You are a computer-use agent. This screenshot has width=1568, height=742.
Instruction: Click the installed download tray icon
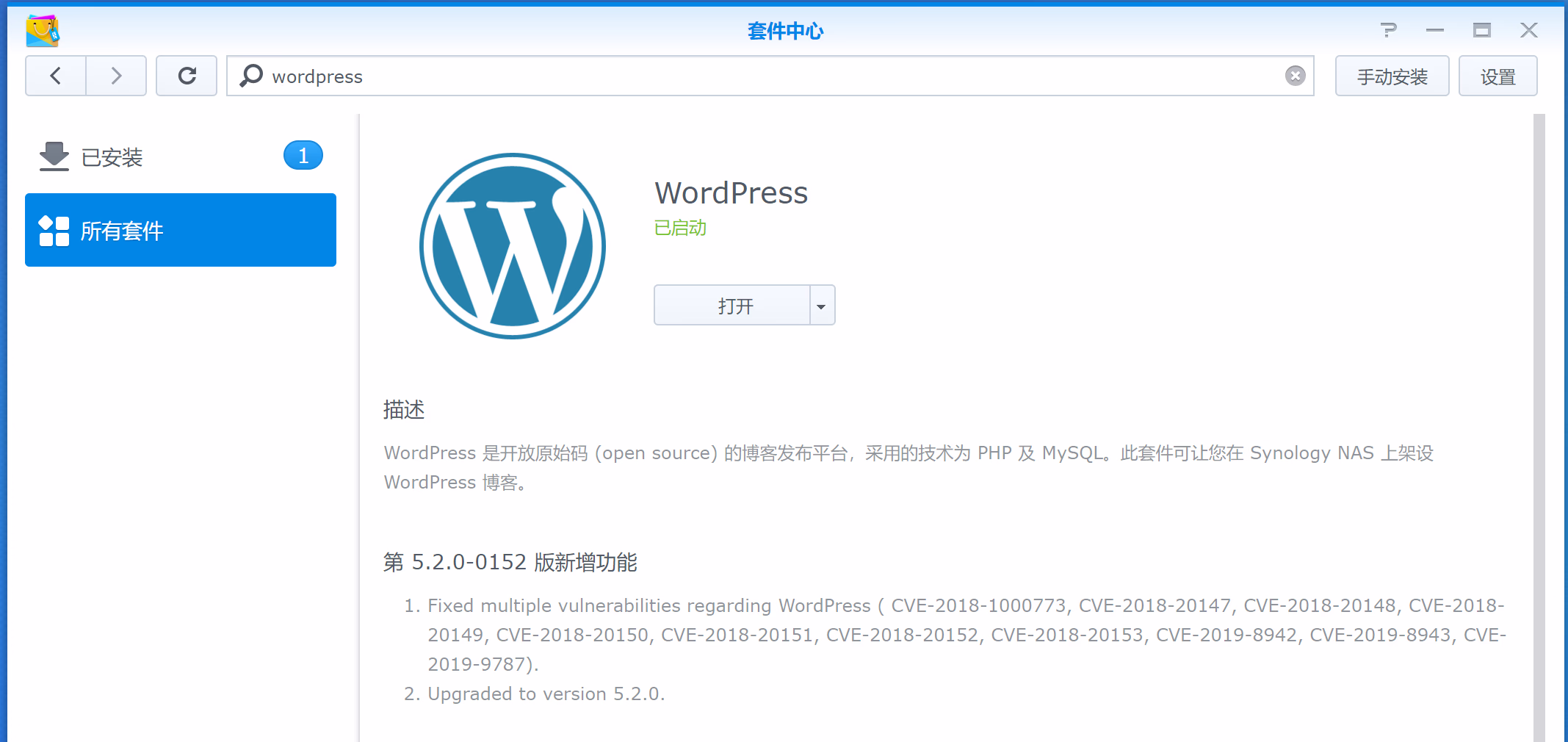(x=54, y=156)
